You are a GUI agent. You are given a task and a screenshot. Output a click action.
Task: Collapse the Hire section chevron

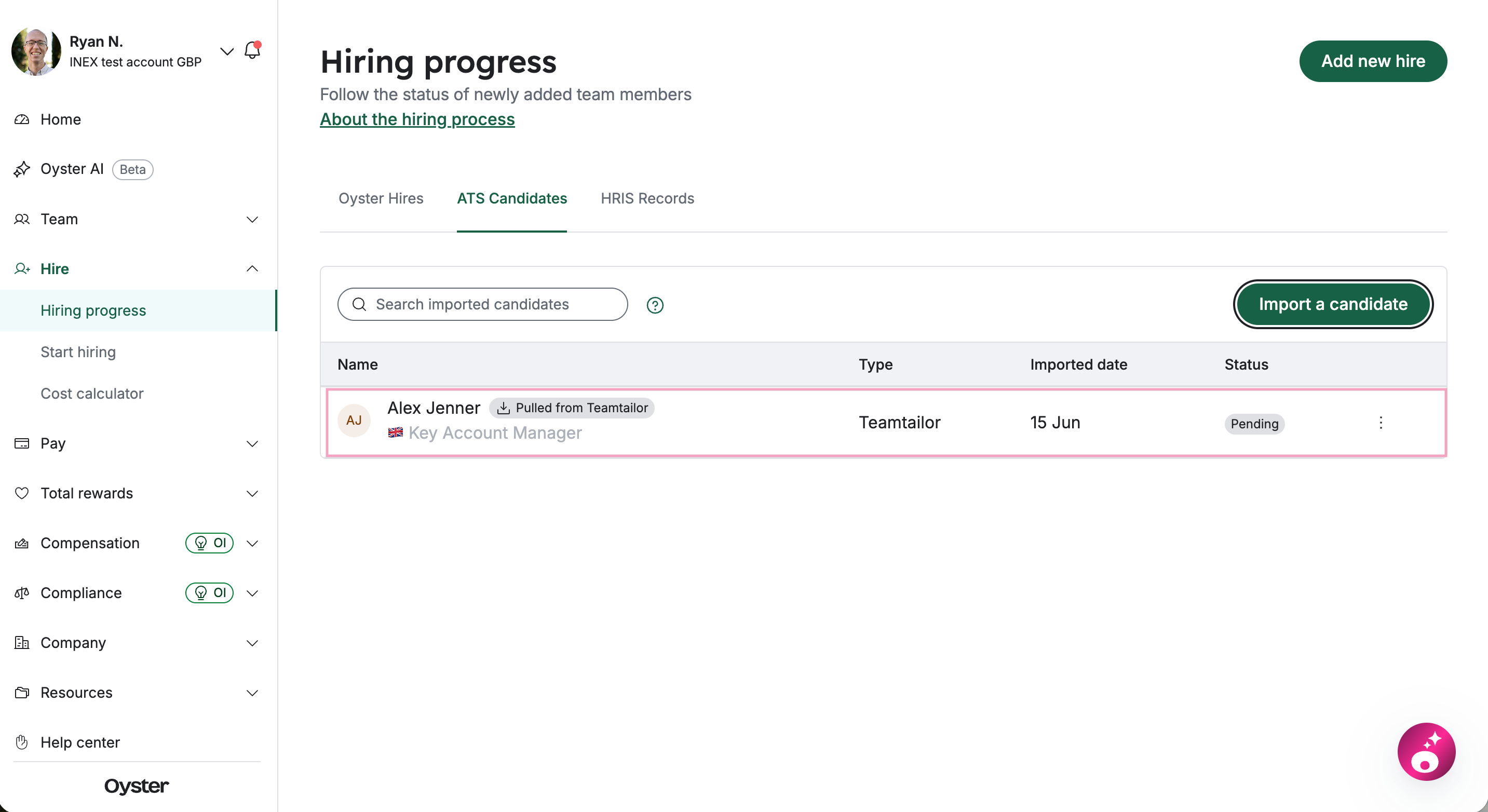(252, 268)
